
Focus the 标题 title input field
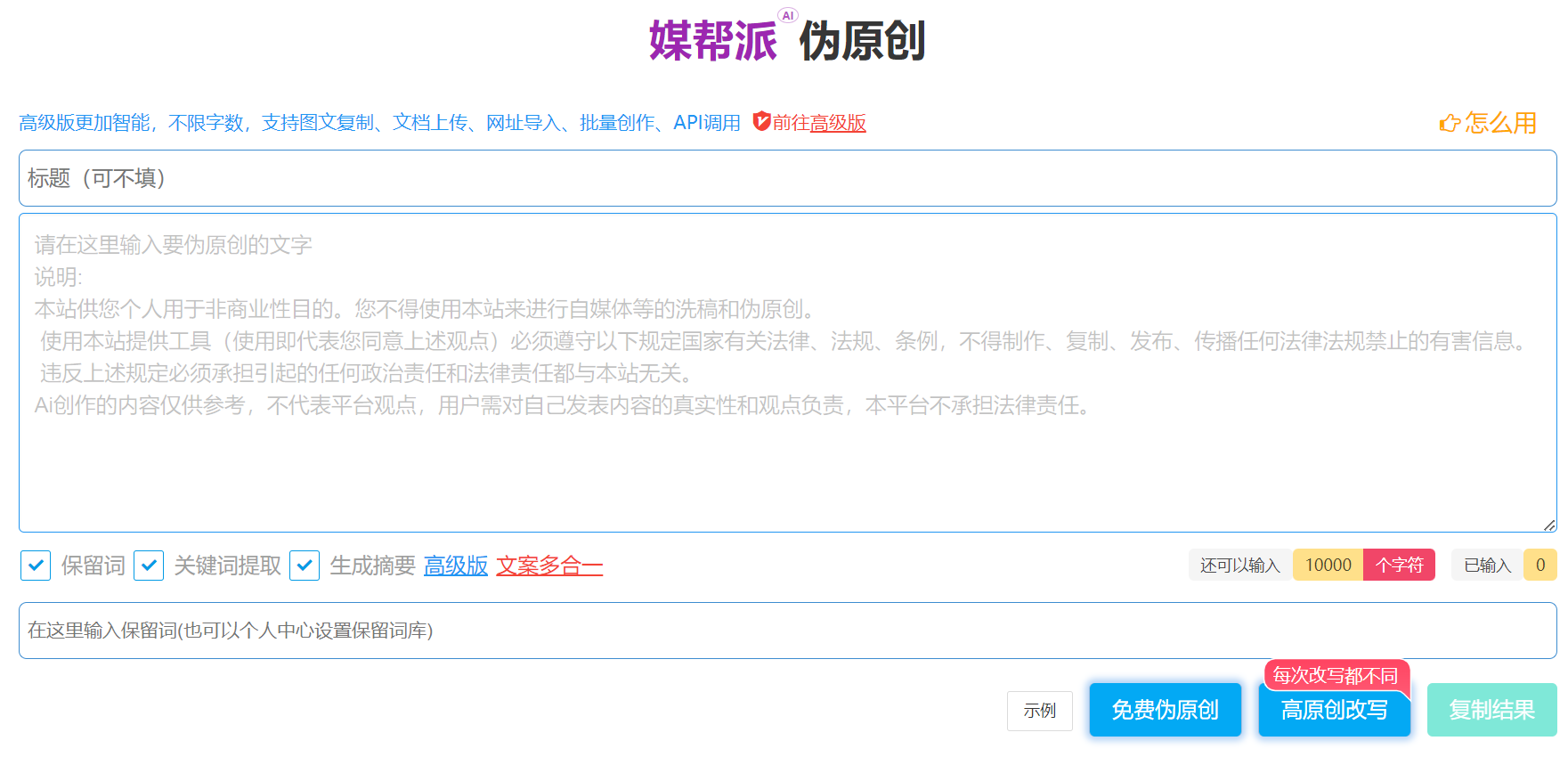click(x=787, y=178)
